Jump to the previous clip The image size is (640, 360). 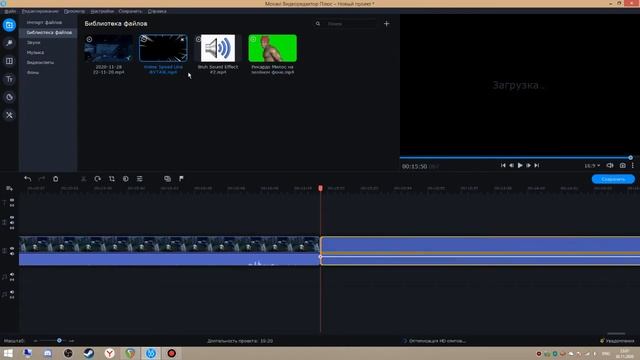pos(503,165)
